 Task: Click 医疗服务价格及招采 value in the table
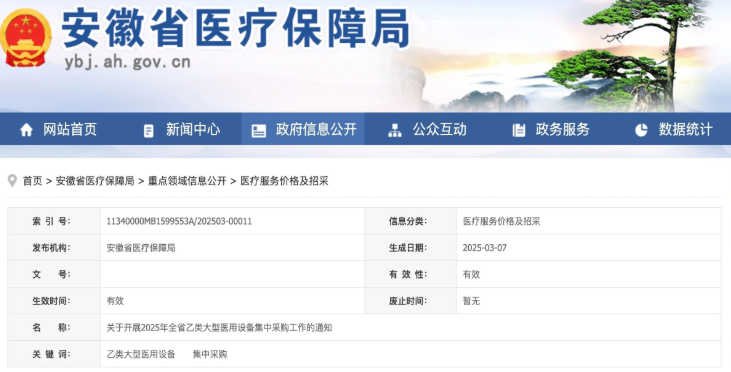click(501, 221)
